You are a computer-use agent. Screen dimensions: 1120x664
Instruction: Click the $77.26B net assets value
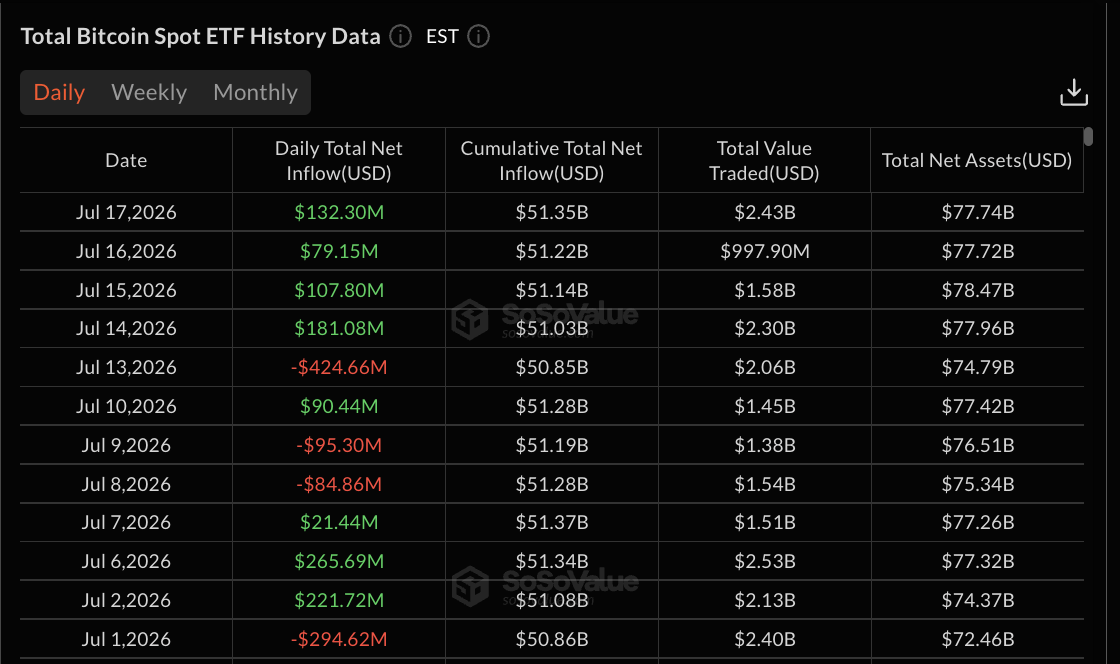tap(978, 522)
